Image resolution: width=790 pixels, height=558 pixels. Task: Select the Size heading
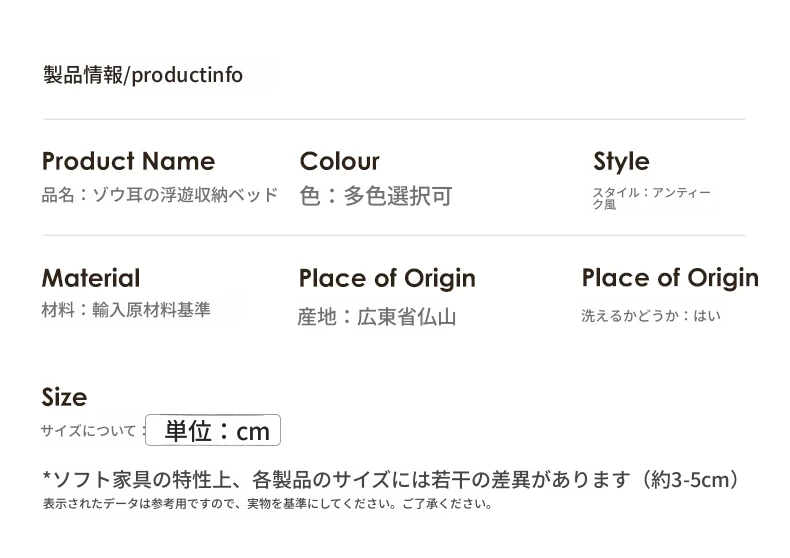pyautogui.click(x=64, y=397)
